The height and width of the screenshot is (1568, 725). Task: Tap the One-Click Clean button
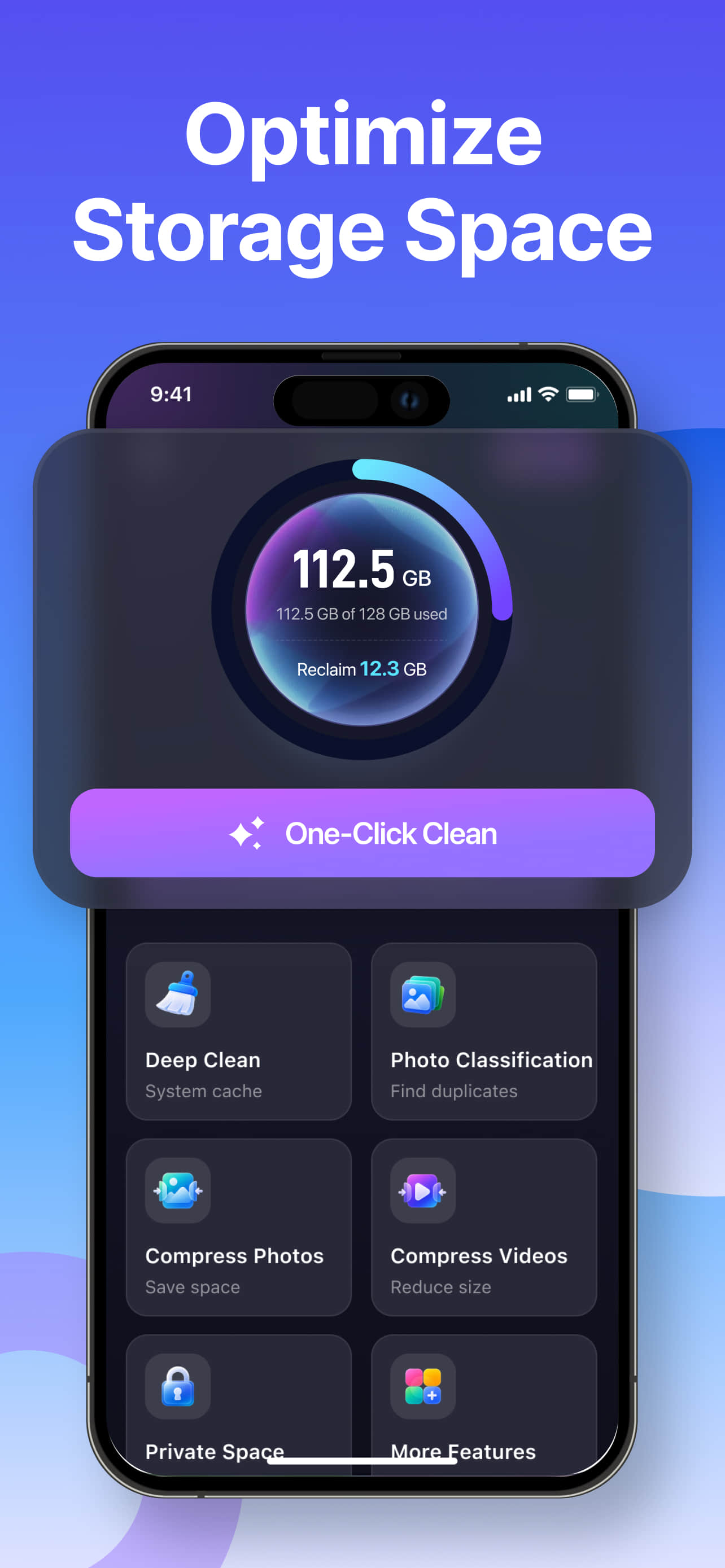(362, 833)
